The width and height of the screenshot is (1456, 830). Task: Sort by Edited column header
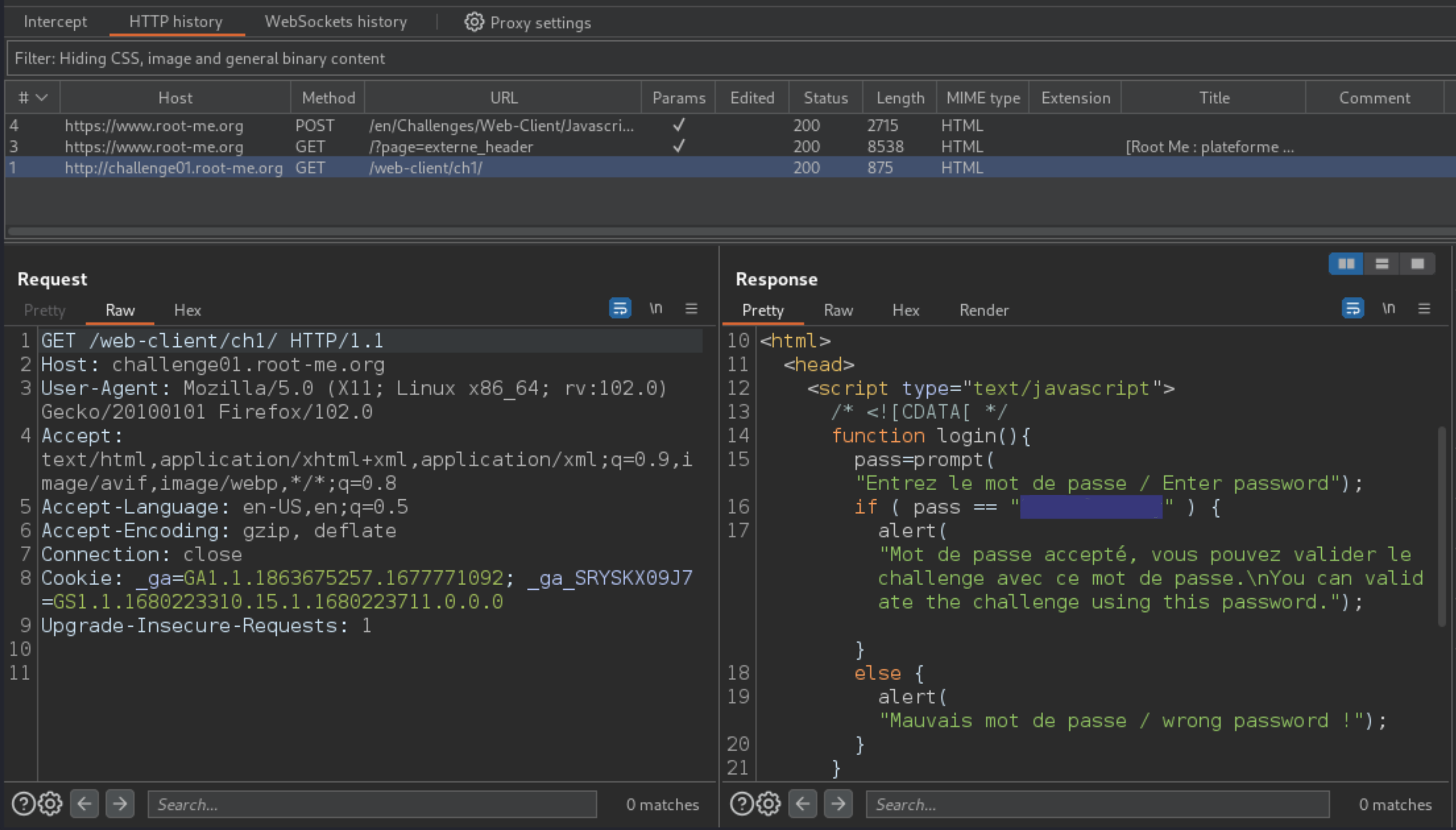tap(752, 97)
